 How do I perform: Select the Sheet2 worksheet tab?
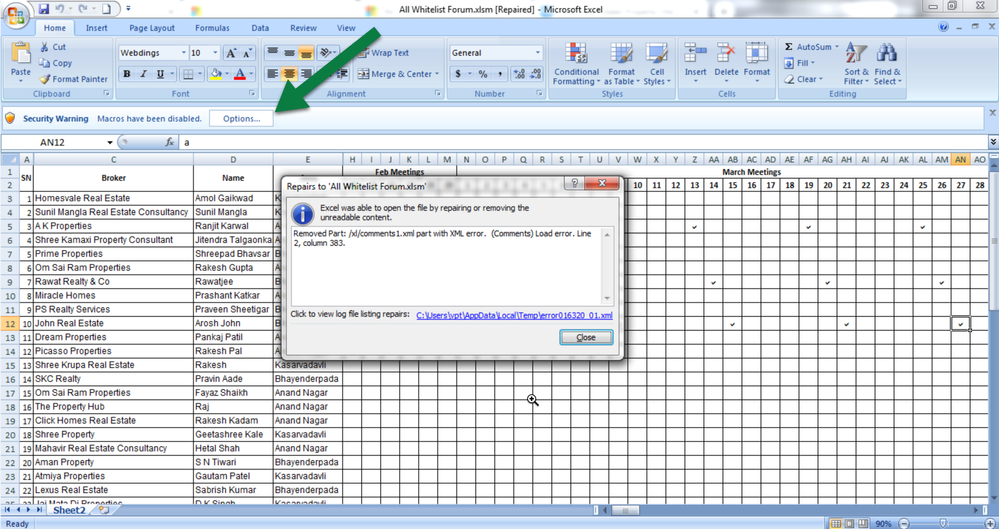tap(69, 510)
